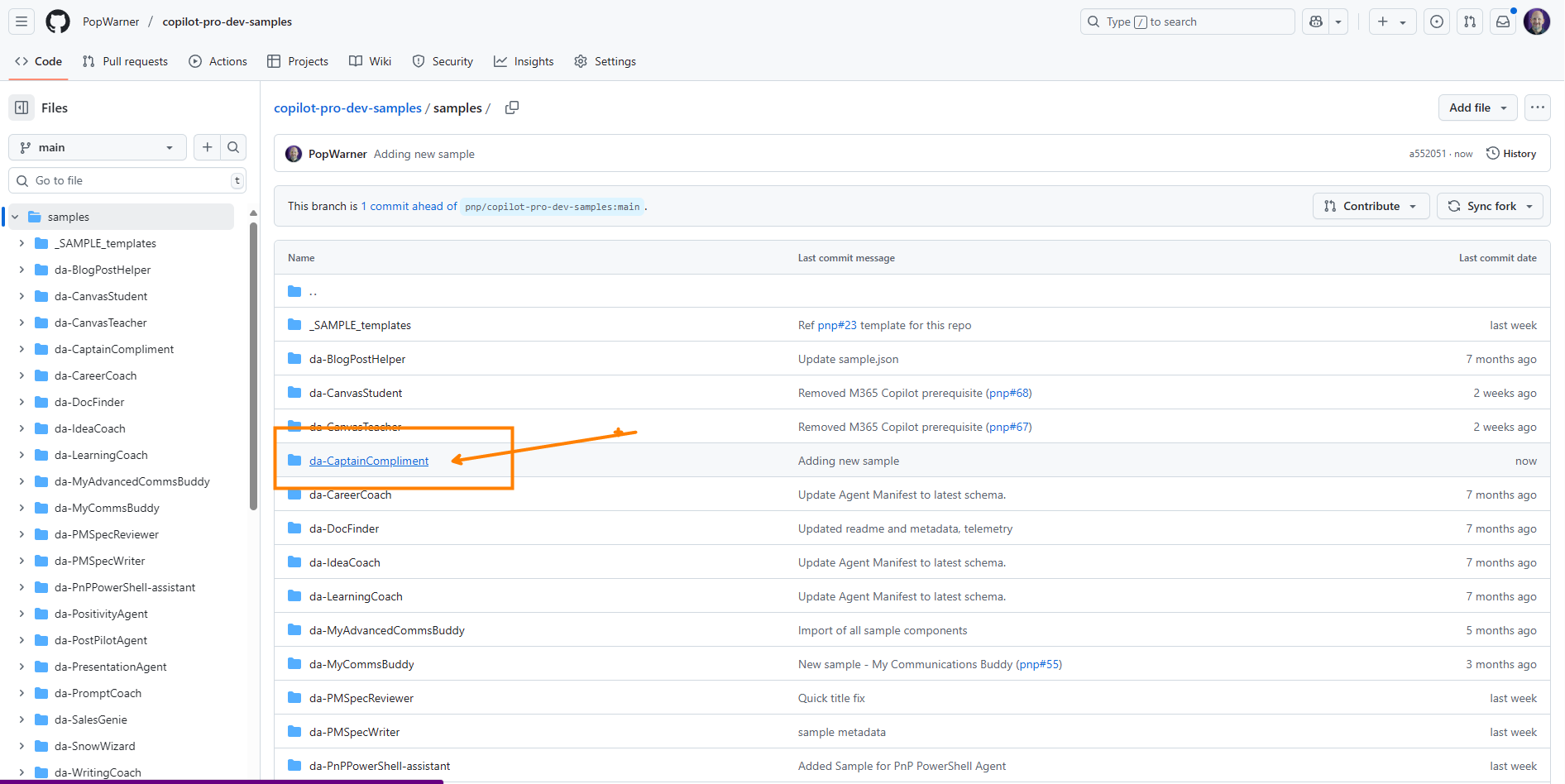The image size is (1565, 784).
Task: Collapse the Files side panel
Action: pos(22,108)
